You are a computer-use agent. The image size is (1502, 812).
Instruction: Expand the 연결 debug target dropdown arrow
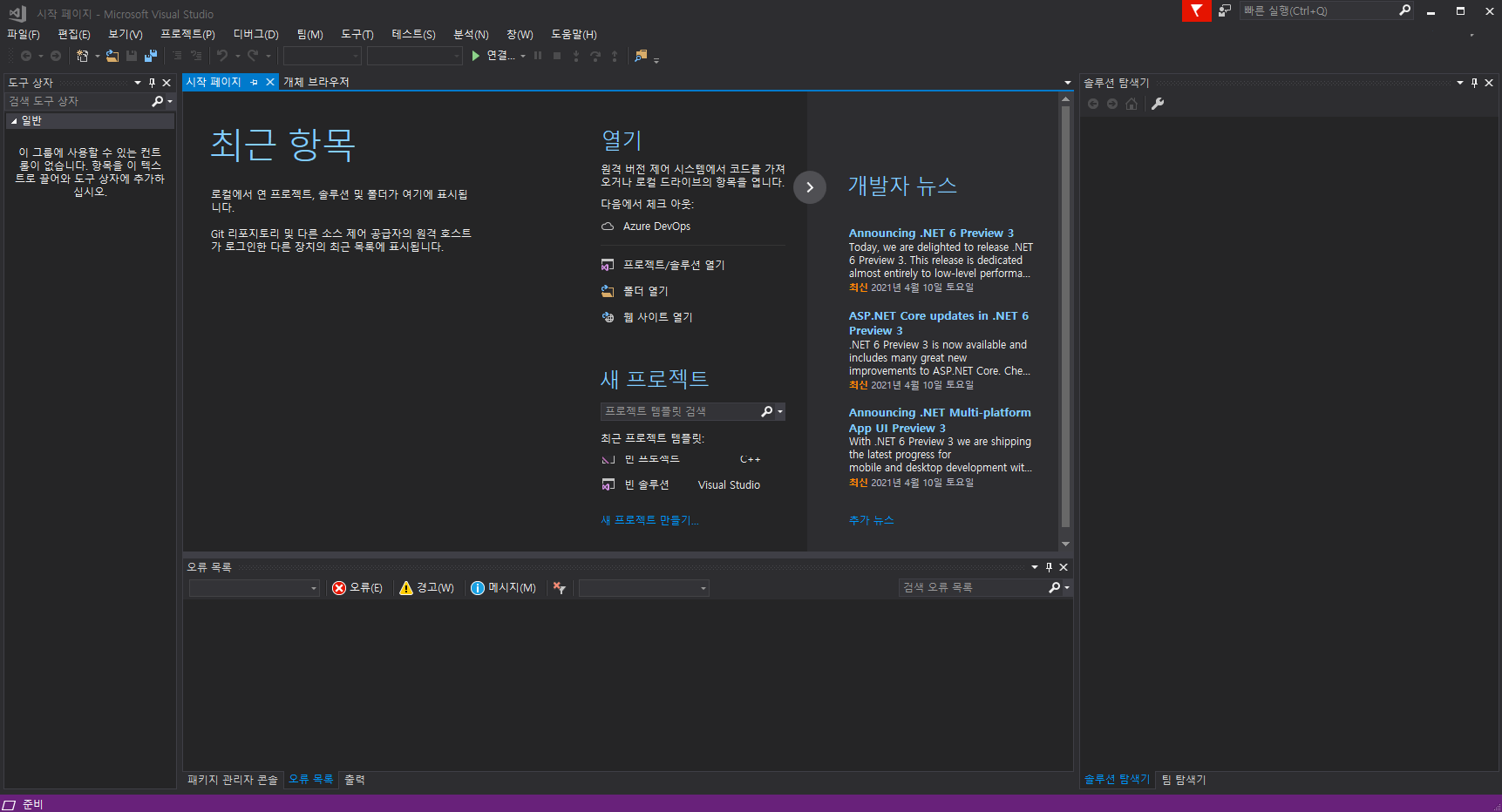click(523, 56)
